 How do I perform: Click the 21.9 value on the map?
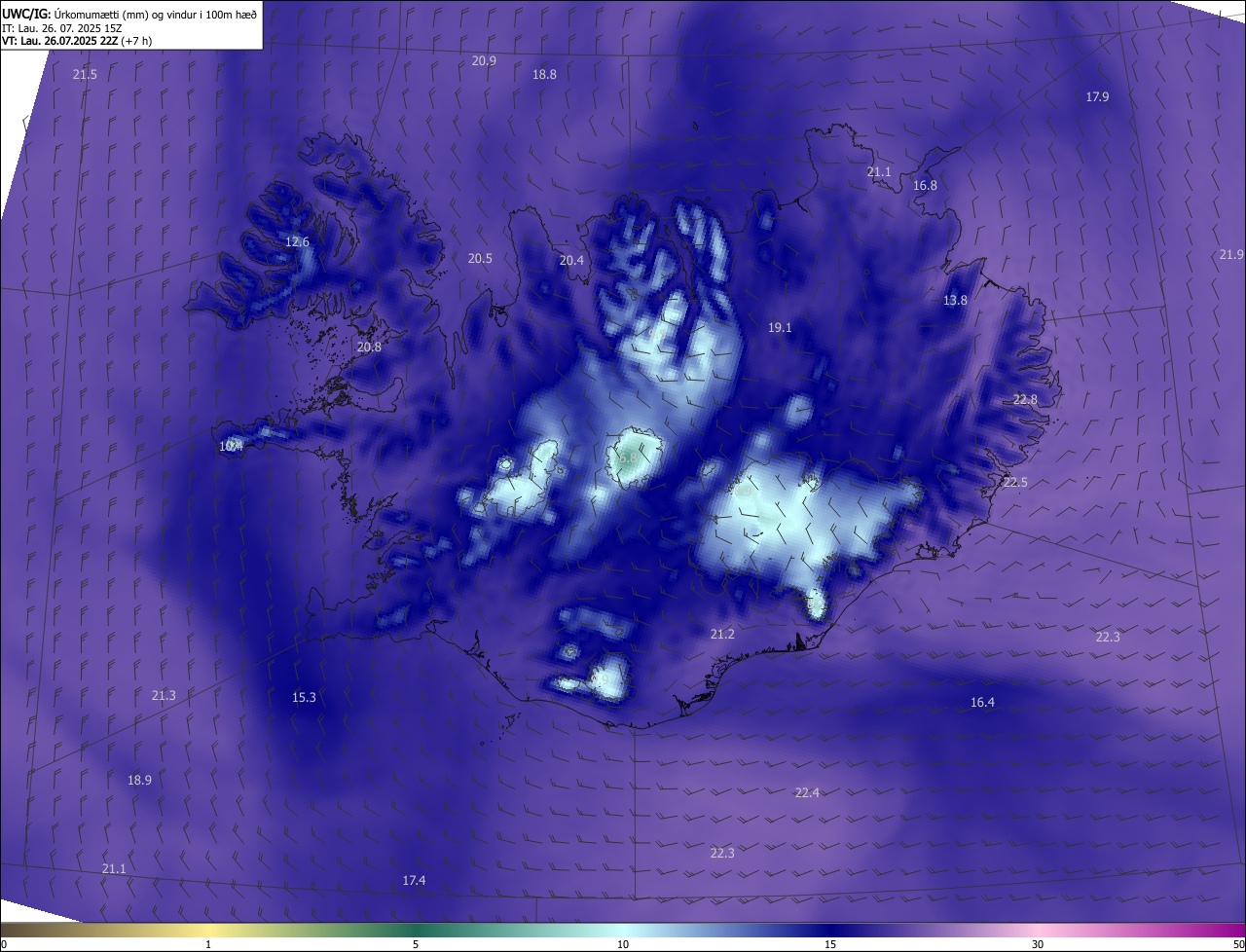pyautogui.click(x=1230, y=255)
